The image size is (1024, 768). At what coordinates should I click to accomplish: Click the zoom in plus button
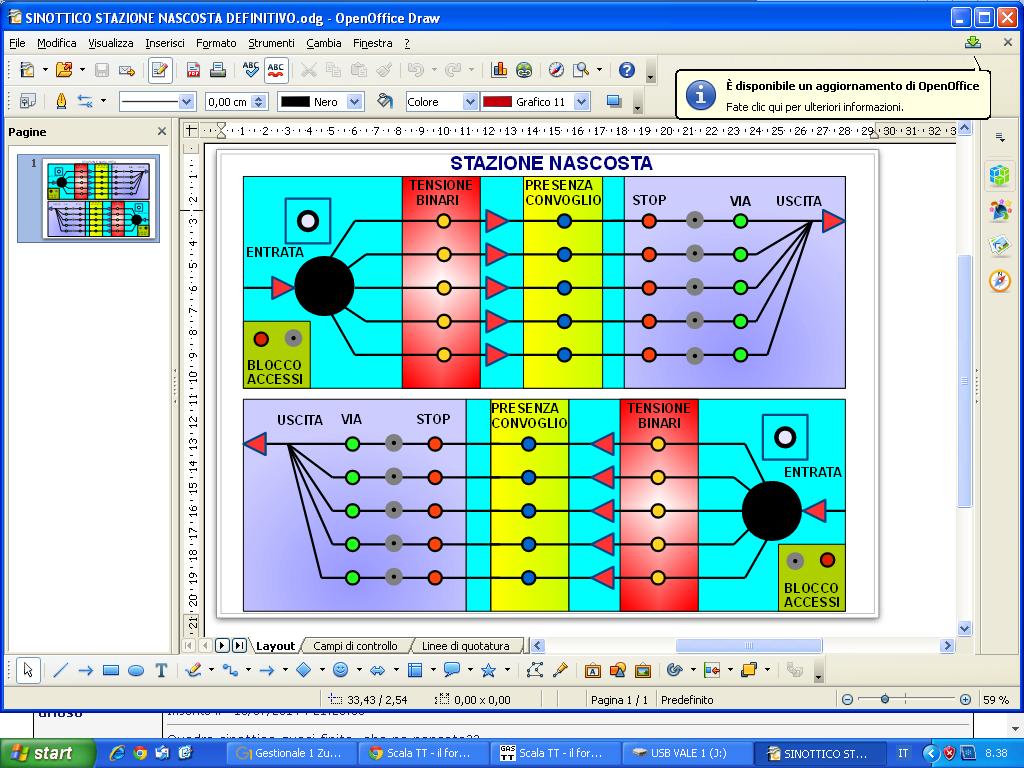[x=965, y=699]
